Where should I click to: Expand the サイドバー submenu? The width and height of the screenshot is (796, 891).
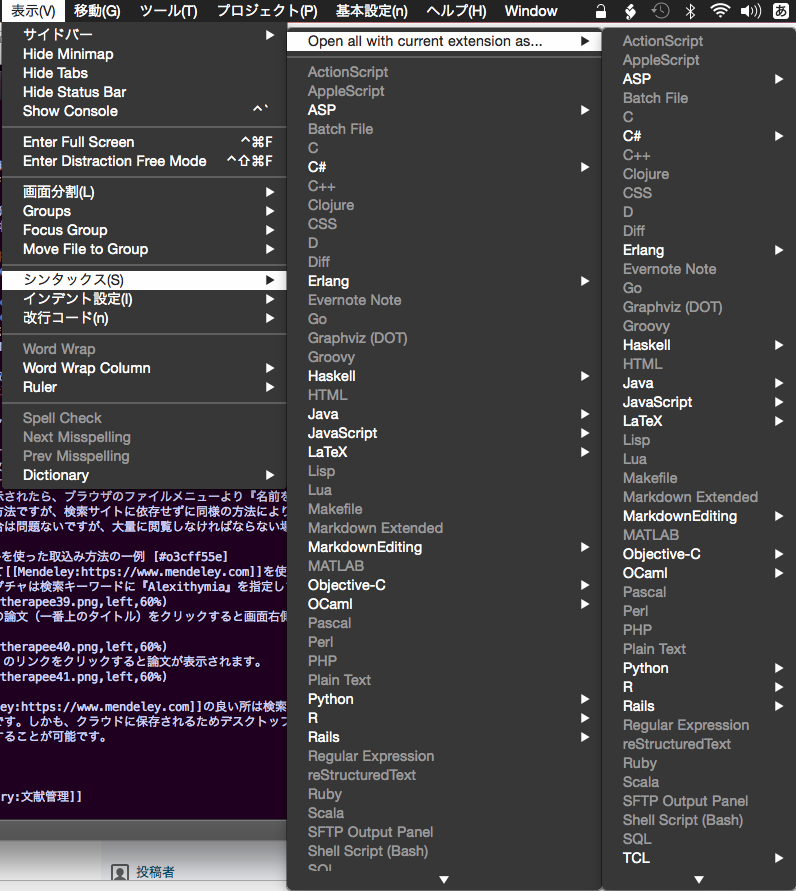click(x=144, y=35)
